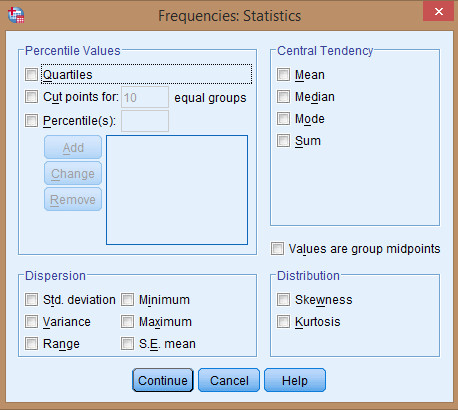This screenshot has height=410, width=458.
Task: Click the Remove button
Action: click(73, 199)
